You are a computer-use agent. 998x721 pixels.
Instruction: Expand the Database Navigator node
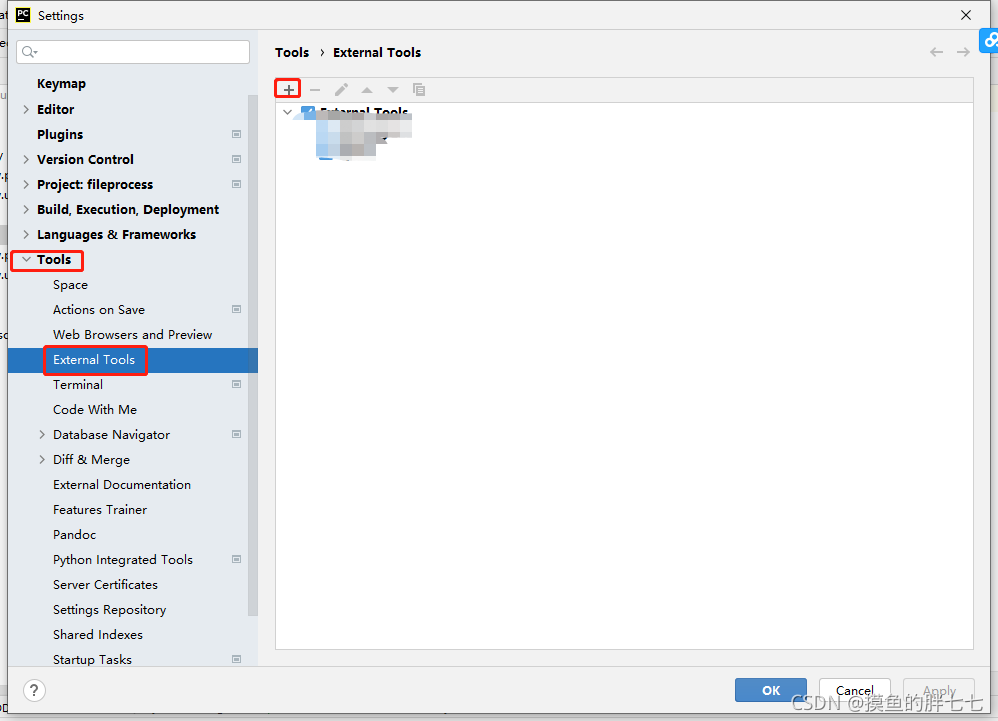tap(42, 435)
